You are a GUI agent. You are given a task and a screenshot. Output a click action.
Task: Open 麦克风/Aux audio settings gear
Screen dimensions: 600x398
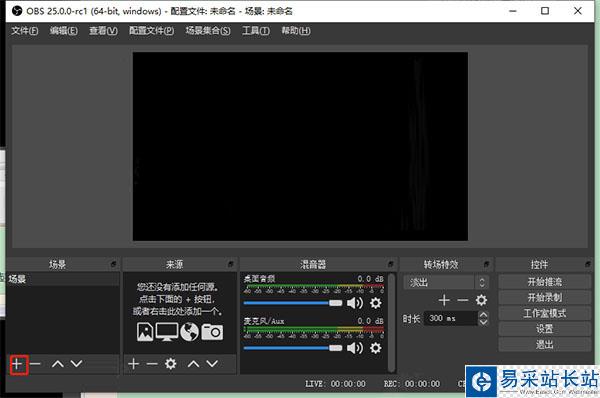coord(376,348)
